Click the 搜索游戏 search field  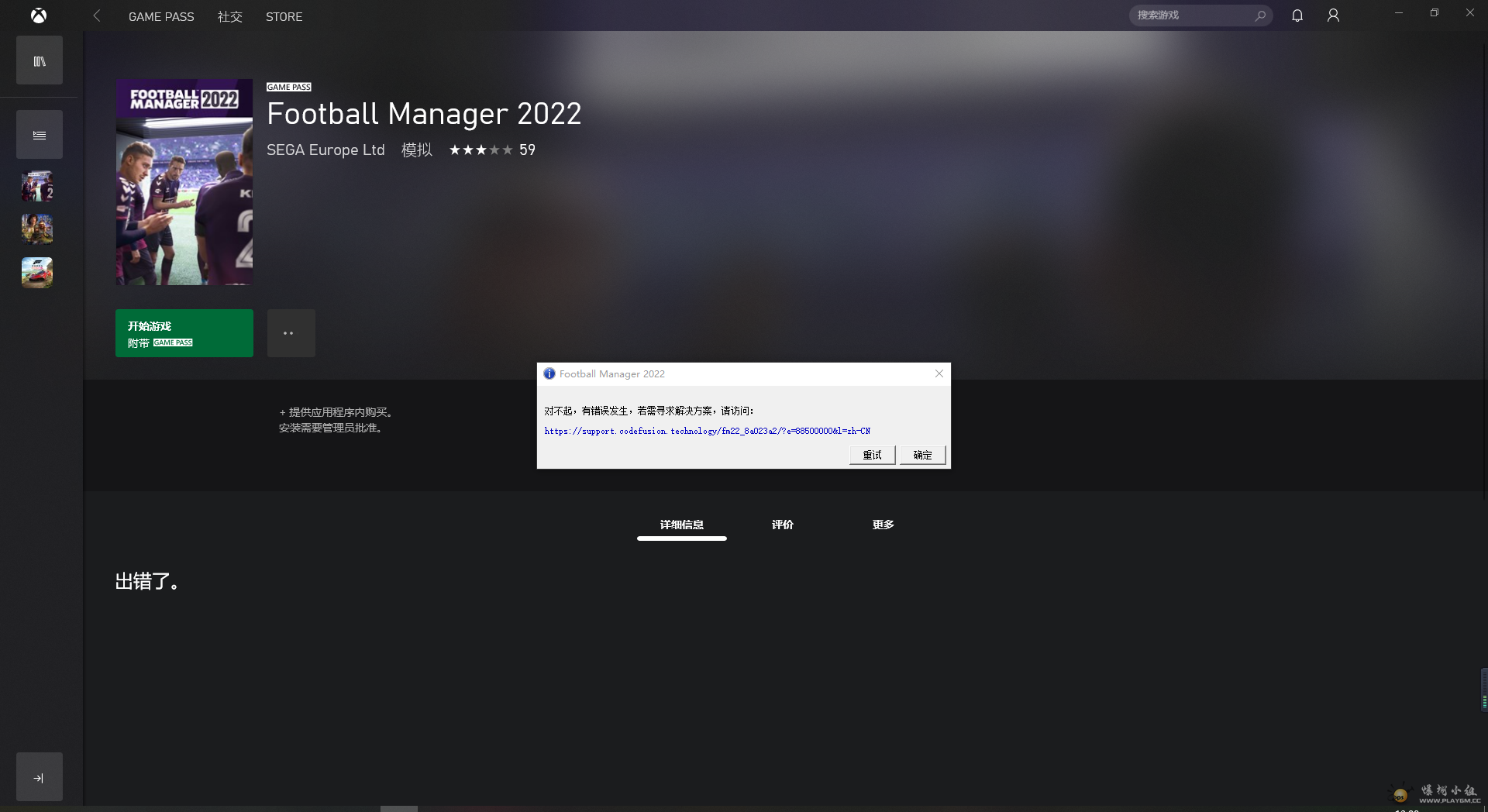pos(1200,15)
